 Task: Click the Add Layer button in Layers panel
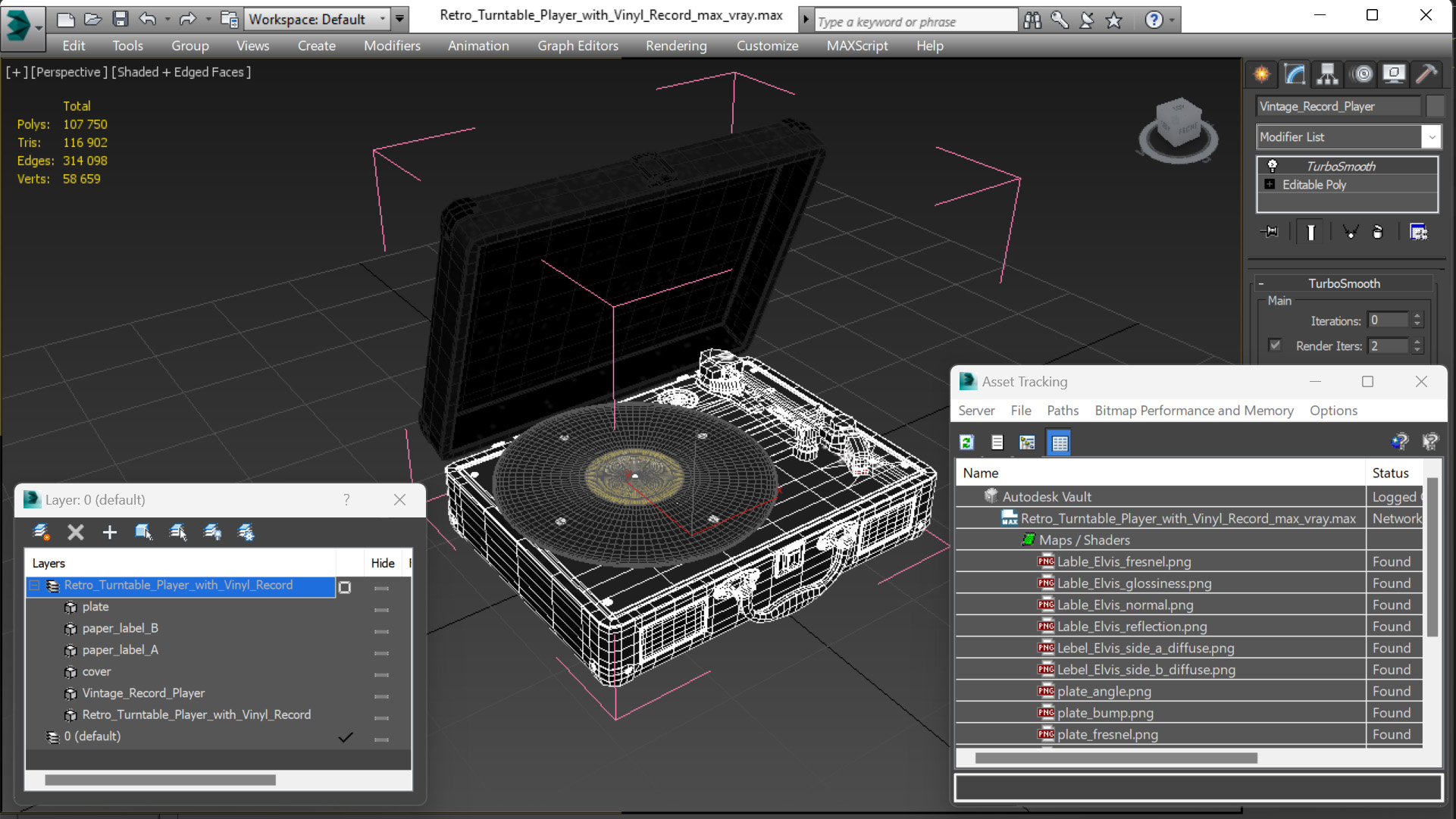(x=109, y=531)
